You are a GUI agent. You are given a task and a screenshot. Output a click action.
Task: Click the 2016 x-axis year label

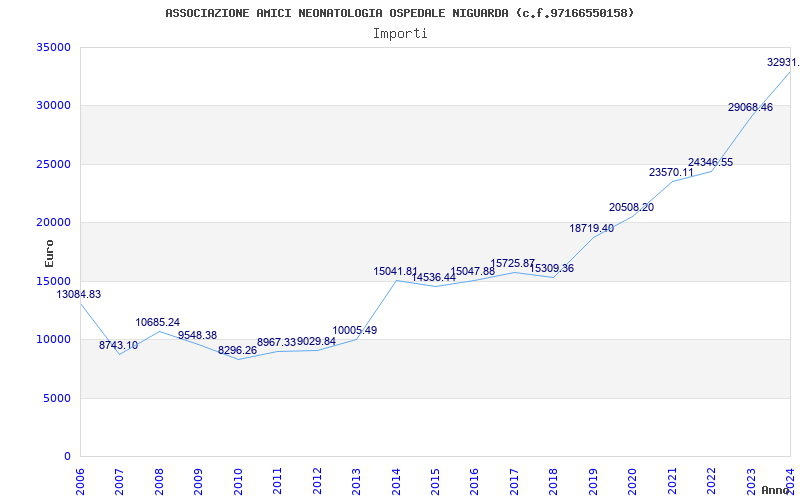pyautogui.click(x=474, y=480)
